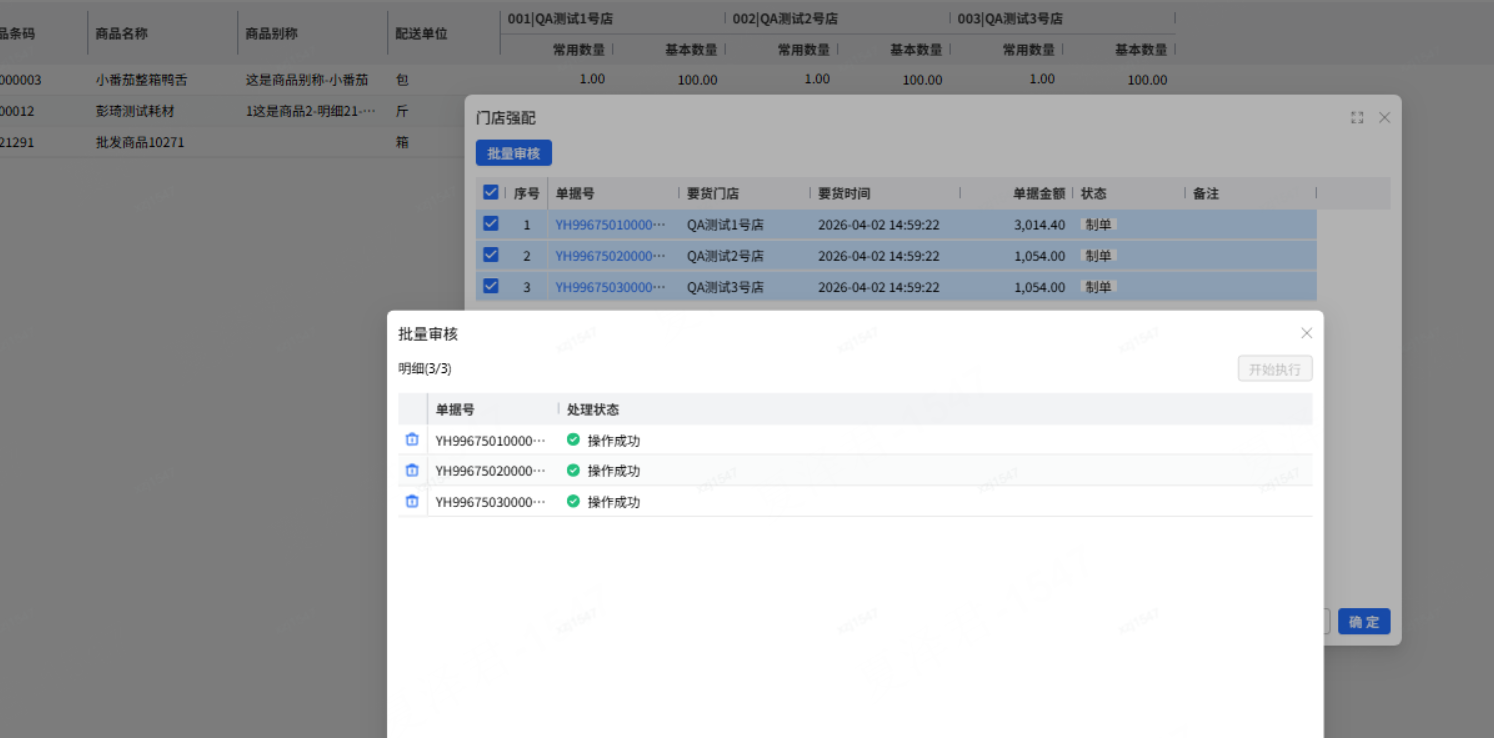1494x738 pixels.
Task: Select the 小番茄整箱鸭舌 product row
Action: point(141,80)
